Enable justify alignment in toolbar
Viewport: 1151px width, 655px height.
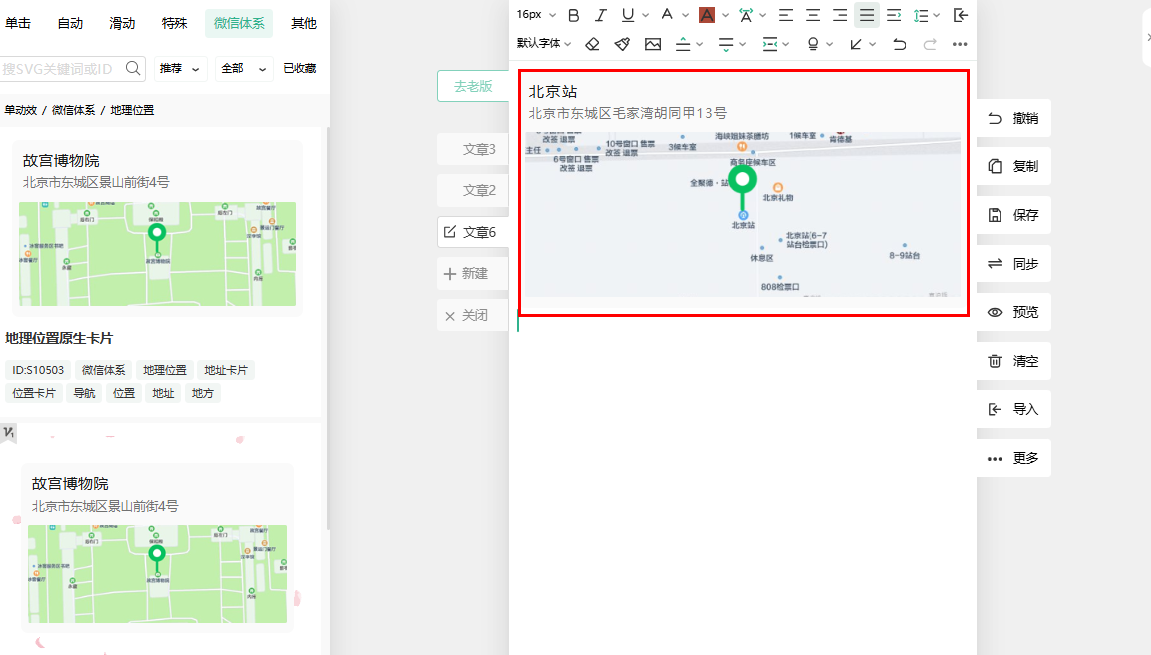866,15
